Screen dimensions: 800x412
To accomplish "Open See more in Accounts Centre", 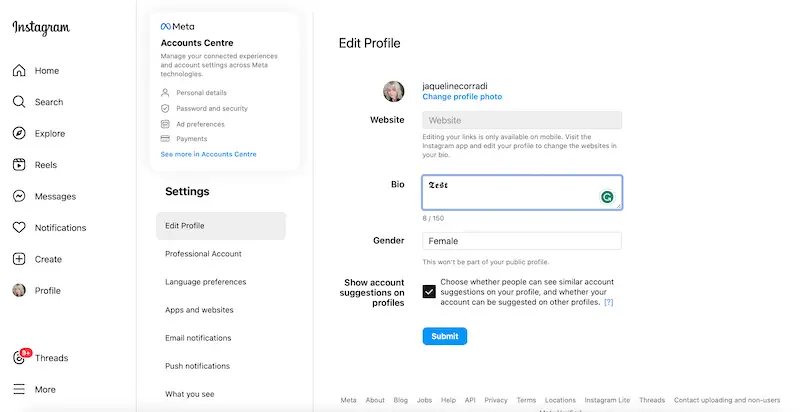I will (x=209, y=154).
